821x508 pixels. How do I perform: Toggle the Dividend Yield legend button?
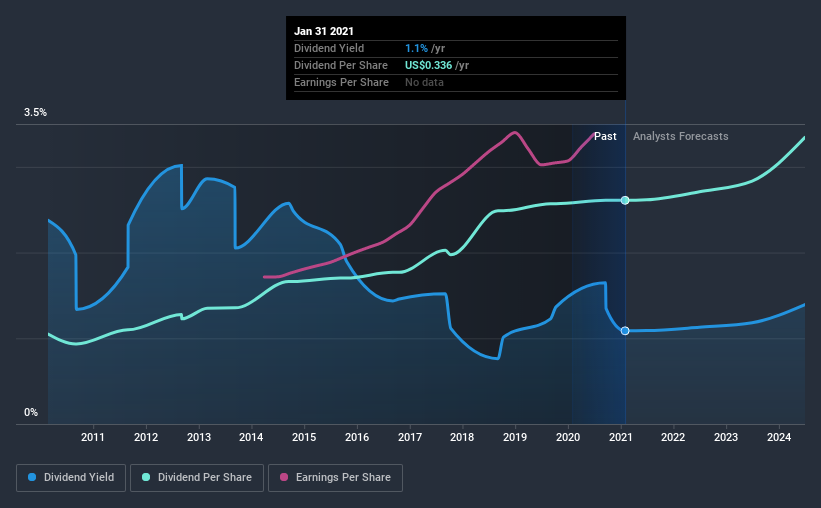click(x=71, y=478)
